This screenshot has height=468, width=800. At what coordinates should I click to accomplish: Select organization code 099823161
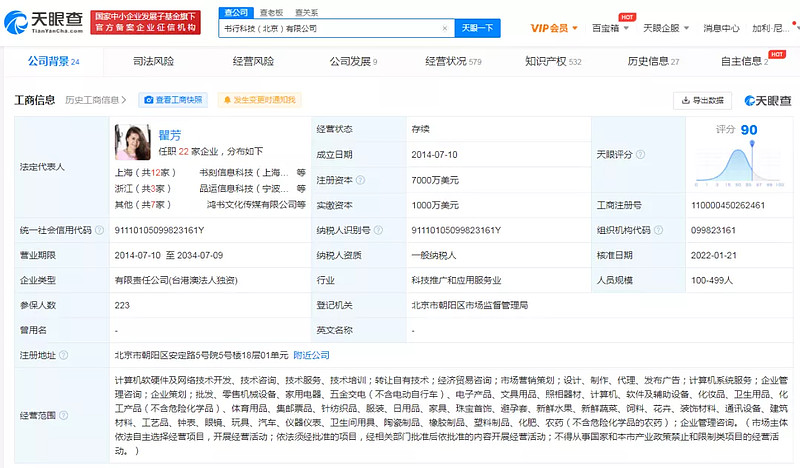point(713,230)
